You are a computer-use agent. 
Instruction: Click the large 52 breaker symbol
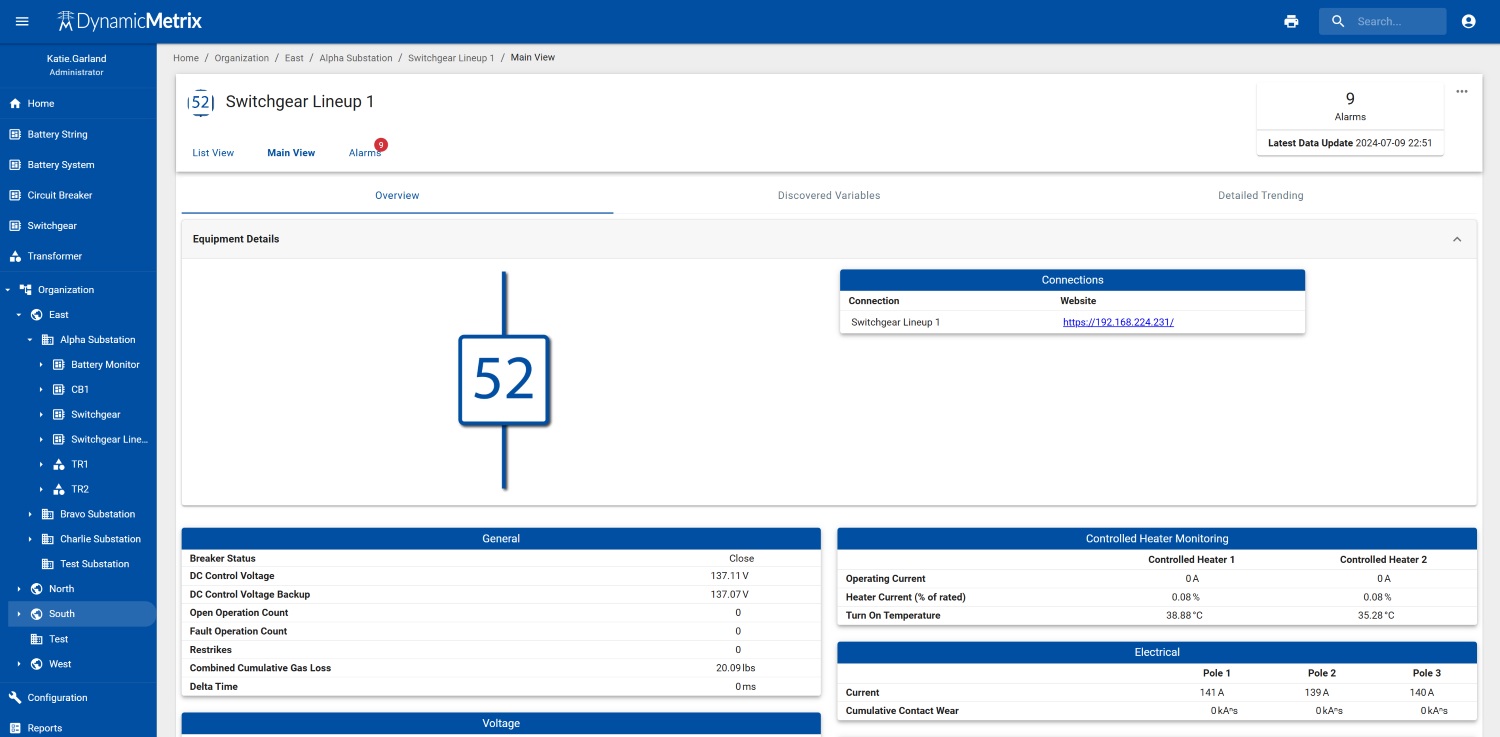[504, 380]
